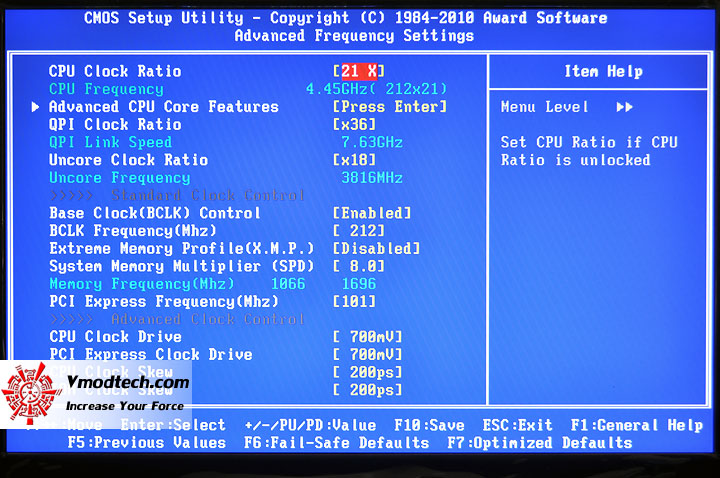
Task: Select Press Enter value for Advanced CPU Core
Action: (390, 107)
